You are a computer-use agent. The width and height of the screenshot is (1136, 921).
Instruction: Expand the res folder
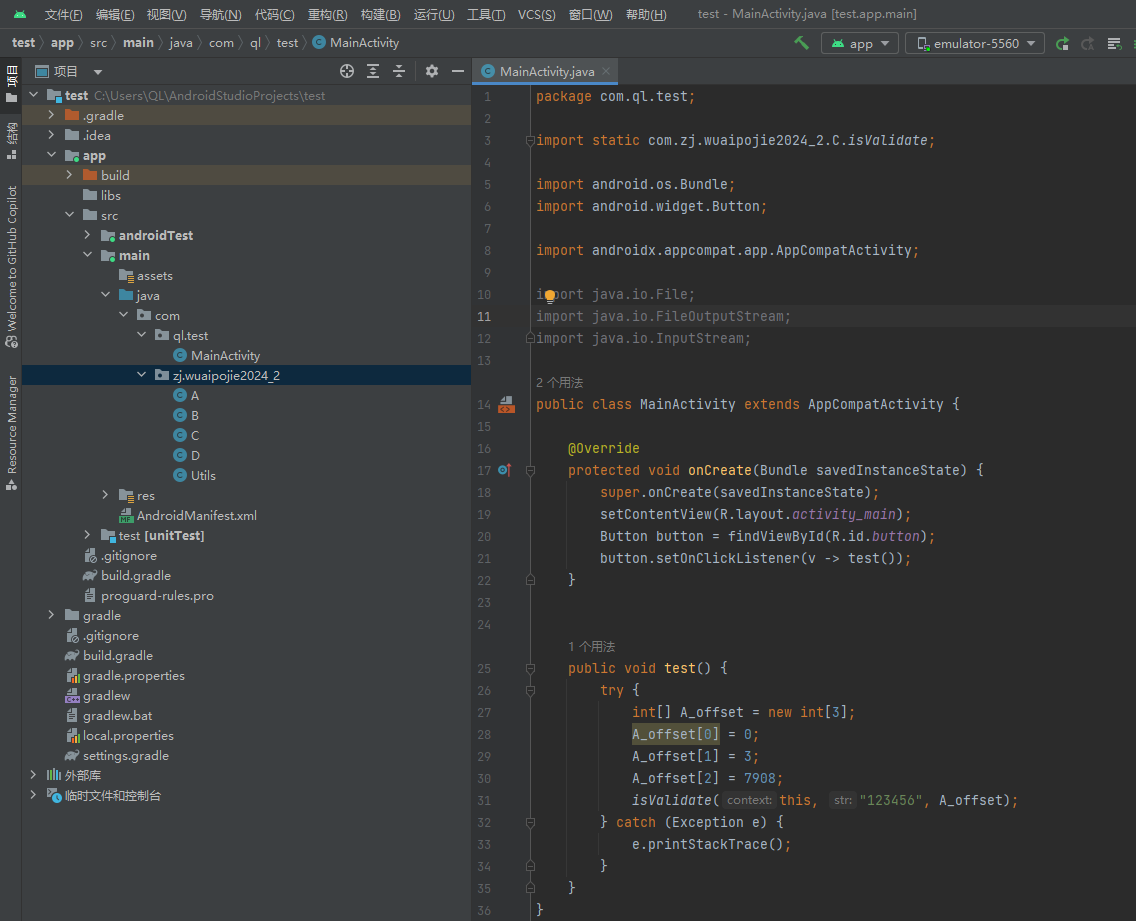105,495
